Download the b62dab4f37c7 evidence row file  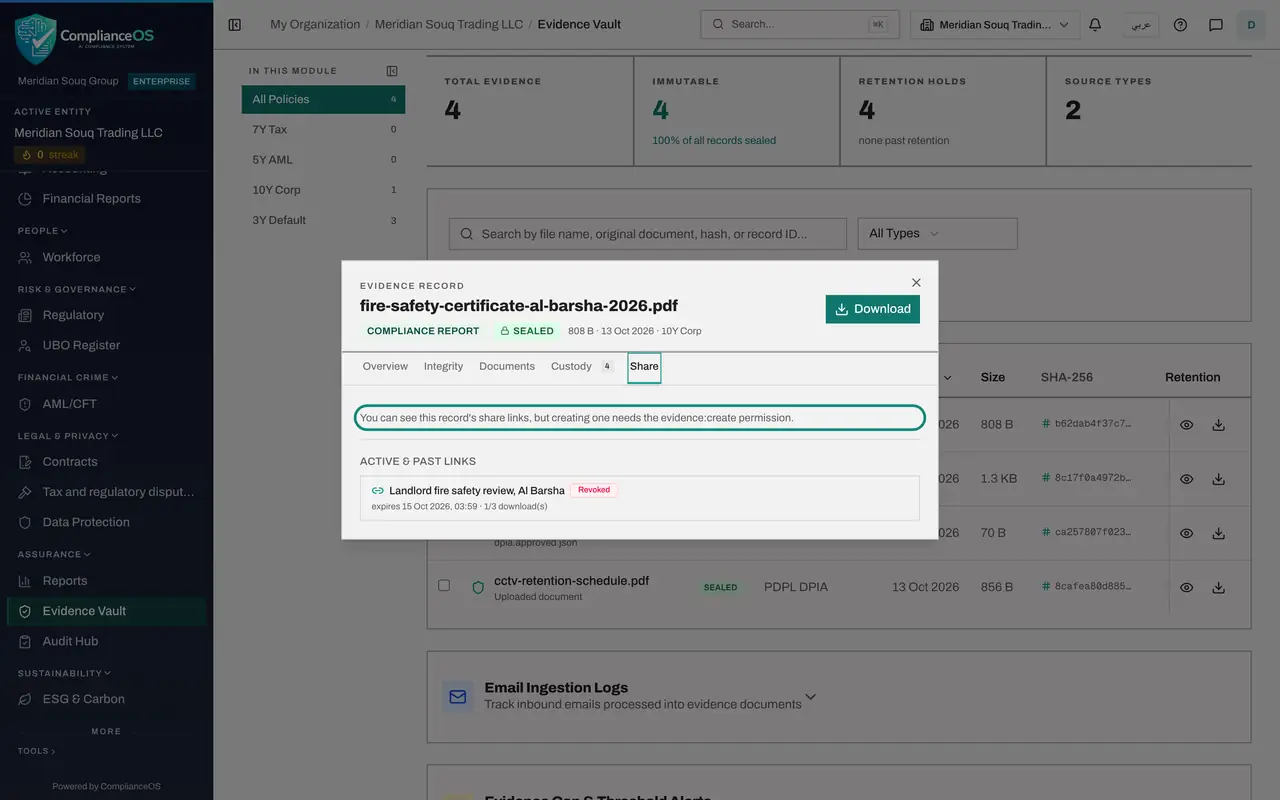coord(1218,425)
